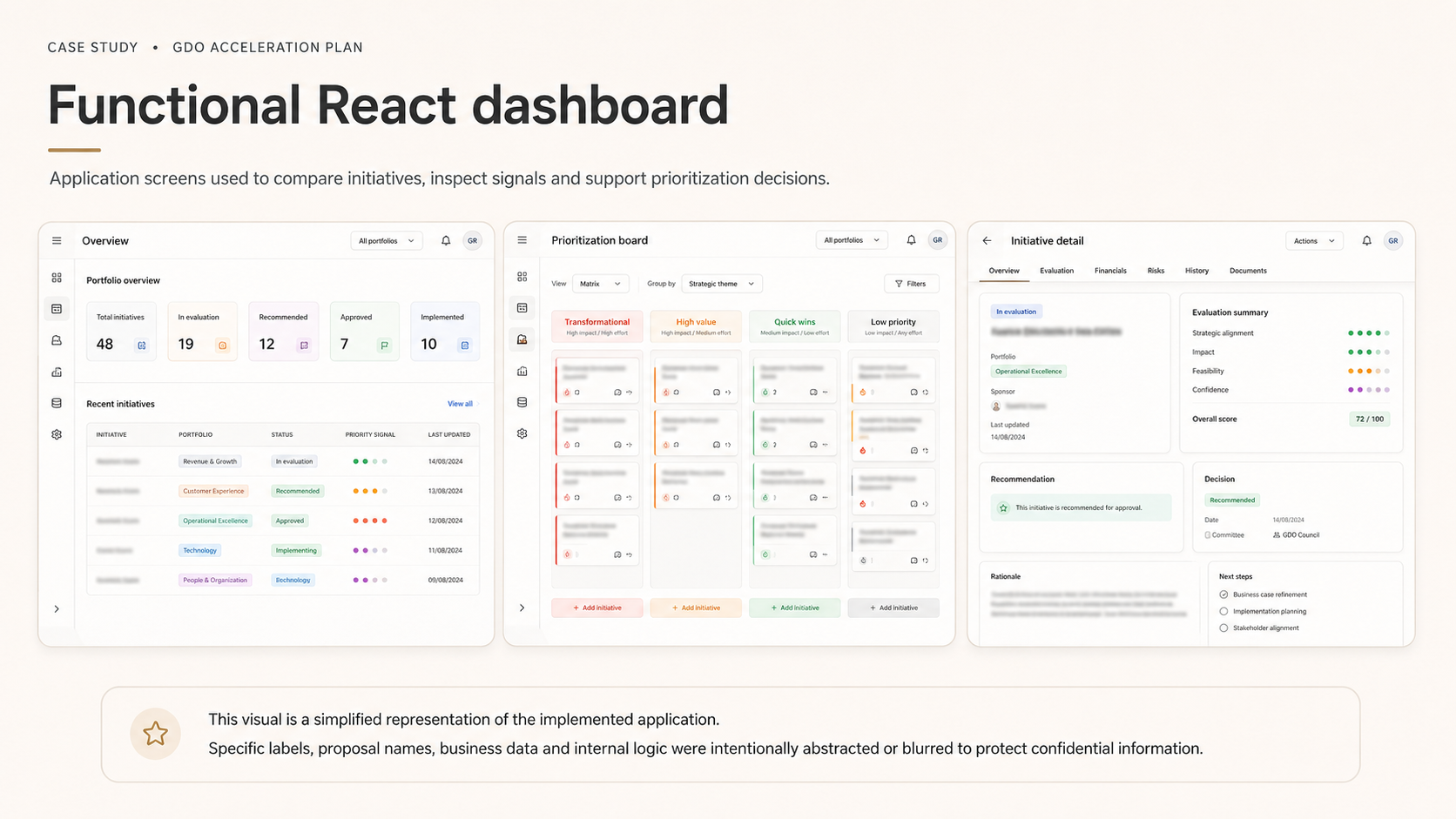Viewport: 1456px width, 819px height.
Task: Open the Actions dropdown on Initiative detail
Action: (x=1314, y=241)
